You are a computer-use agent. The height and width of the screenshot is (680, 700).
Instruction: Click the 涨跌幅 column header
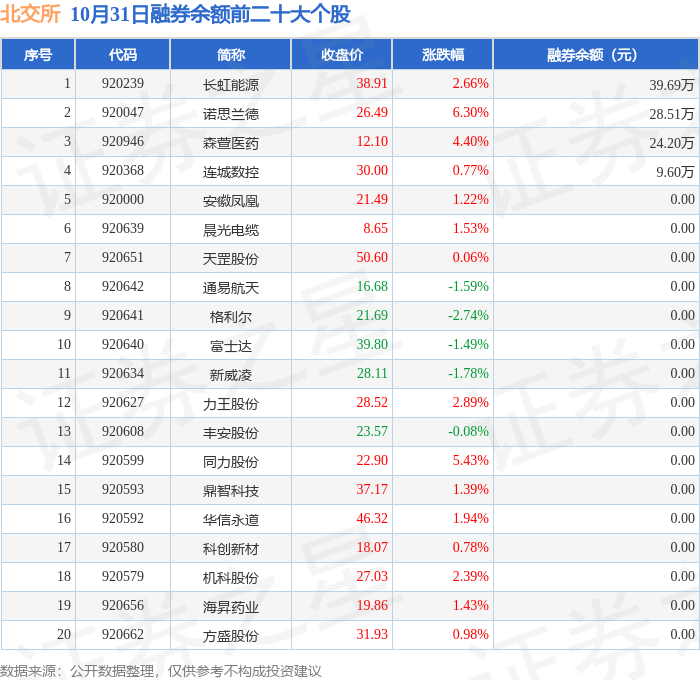point(443,54)
